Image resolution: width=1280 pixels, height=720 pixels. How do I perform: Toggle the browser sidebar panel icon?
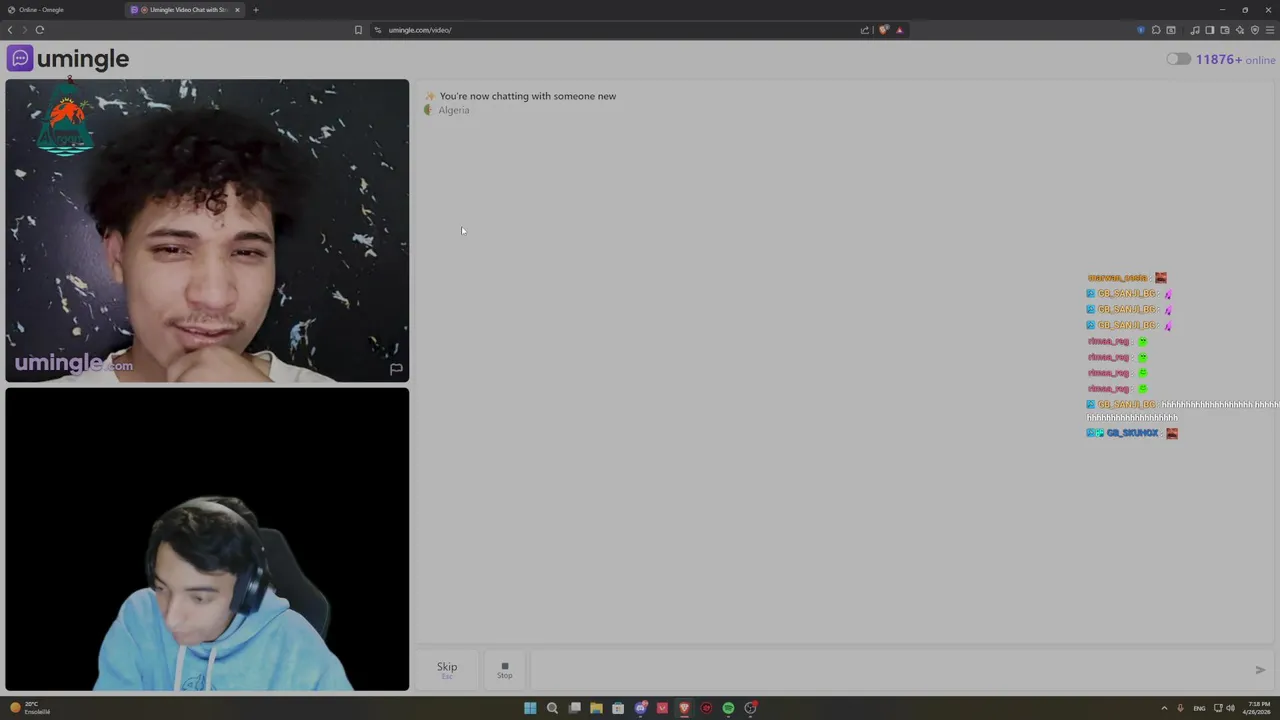[x=1209, y=30]
